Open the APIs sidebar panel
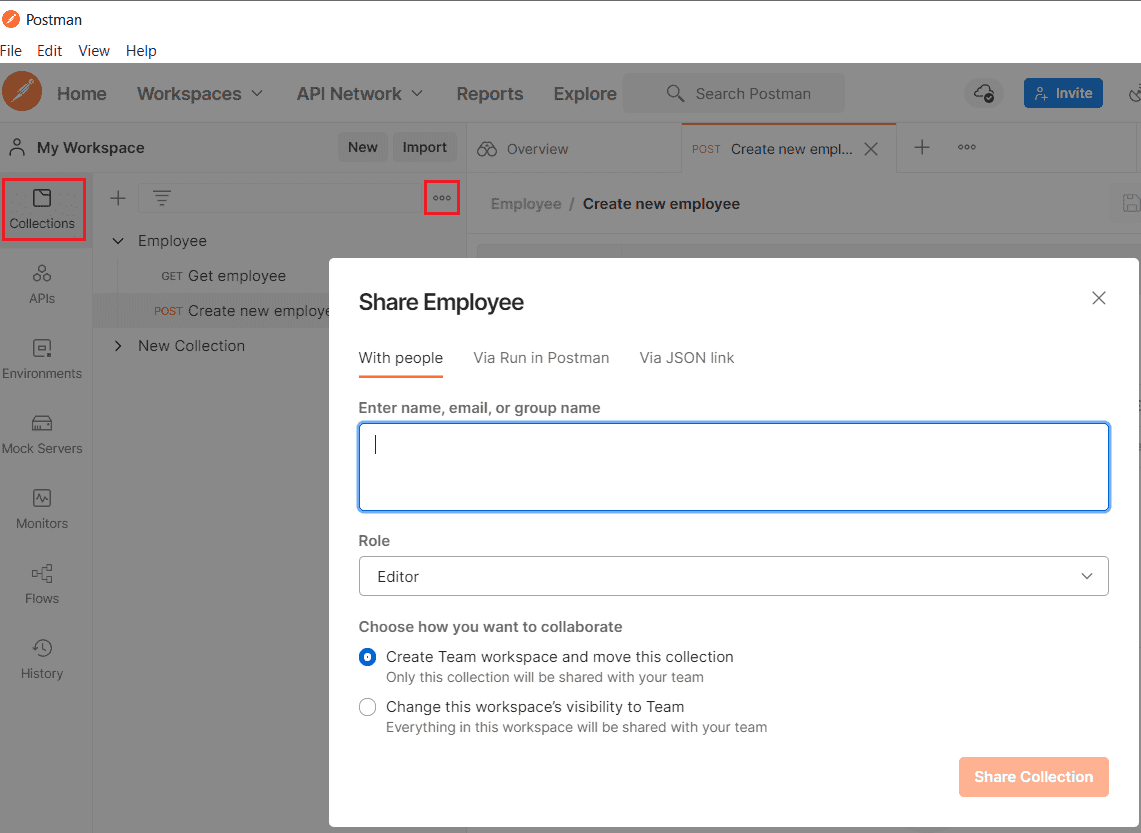 click(42, 284)
